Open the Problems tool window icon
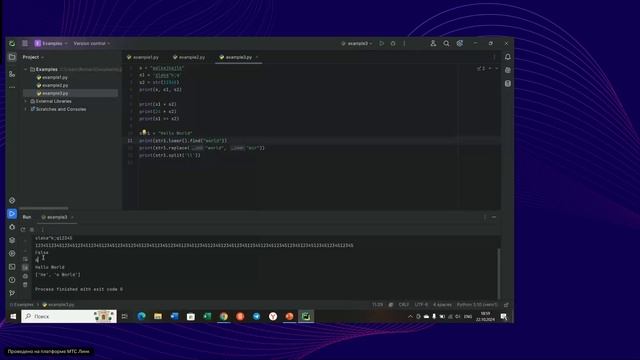Screen dimensions: 640x360 tap(12, 280)
